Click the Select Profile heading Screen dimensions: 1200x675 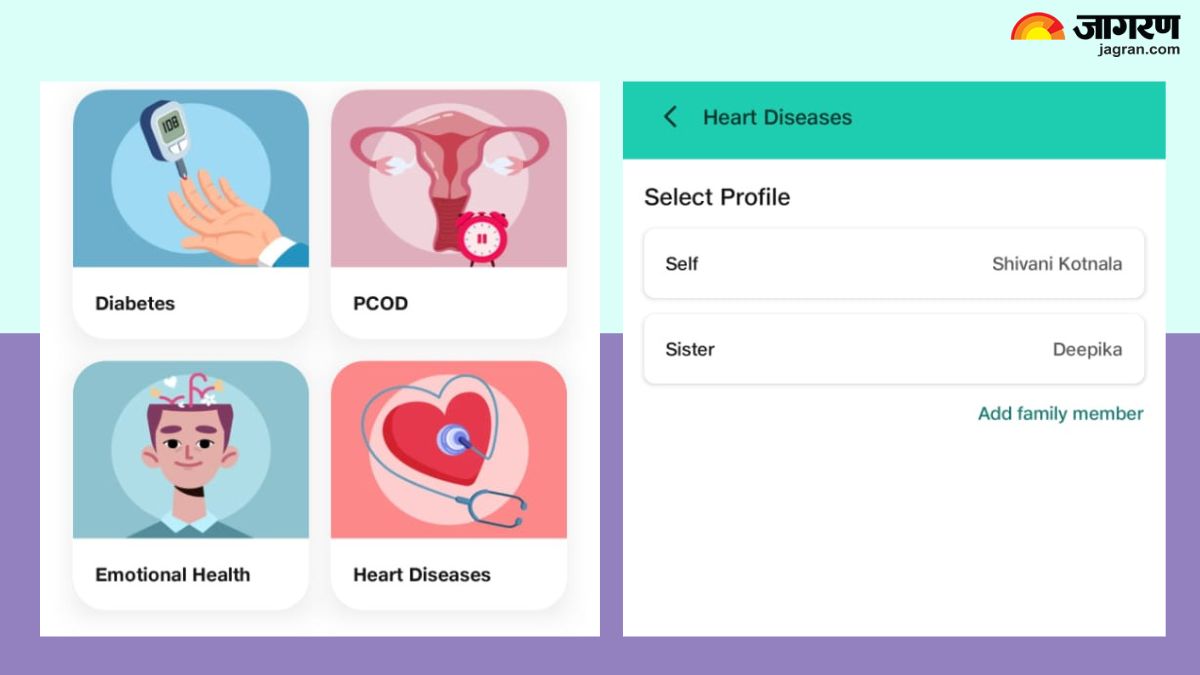717,197
